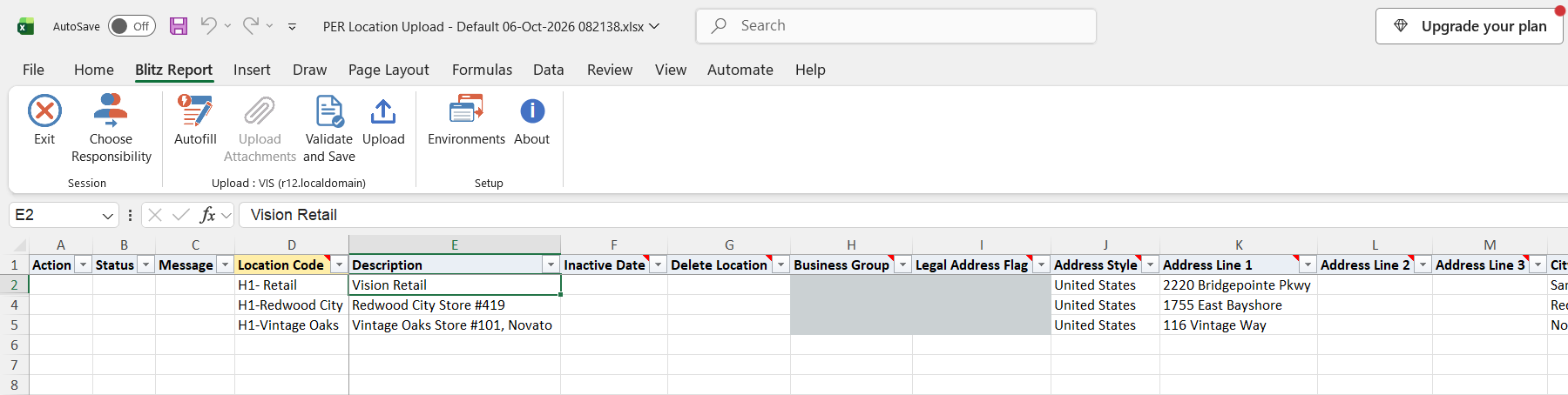Viewport: 1568px width, 395px height.
Task: Switch to the Blitz Report tab
Action: (173, 70)
